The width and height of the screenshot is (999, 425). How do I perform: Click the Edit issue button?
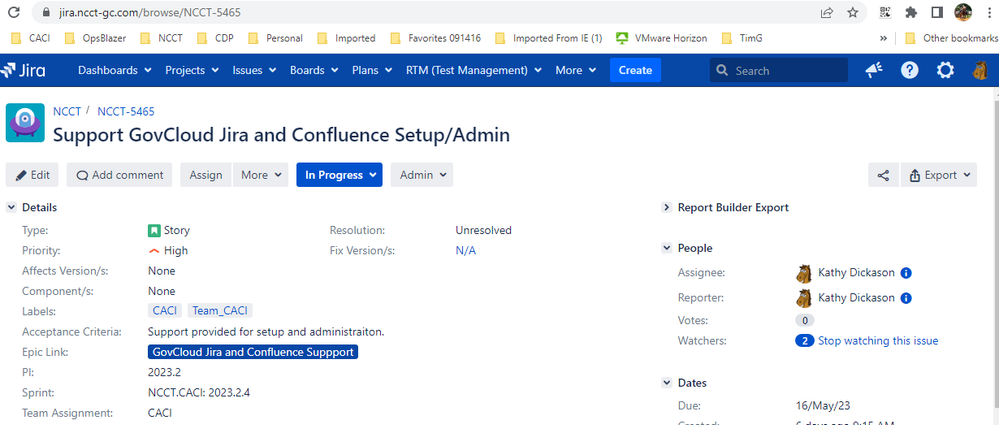32,175
